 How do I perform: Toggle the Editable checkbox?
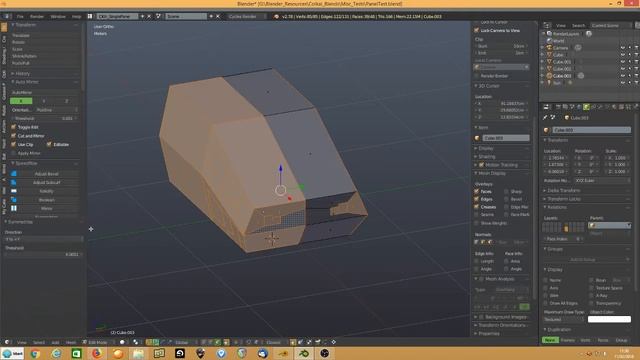point(49,144)
